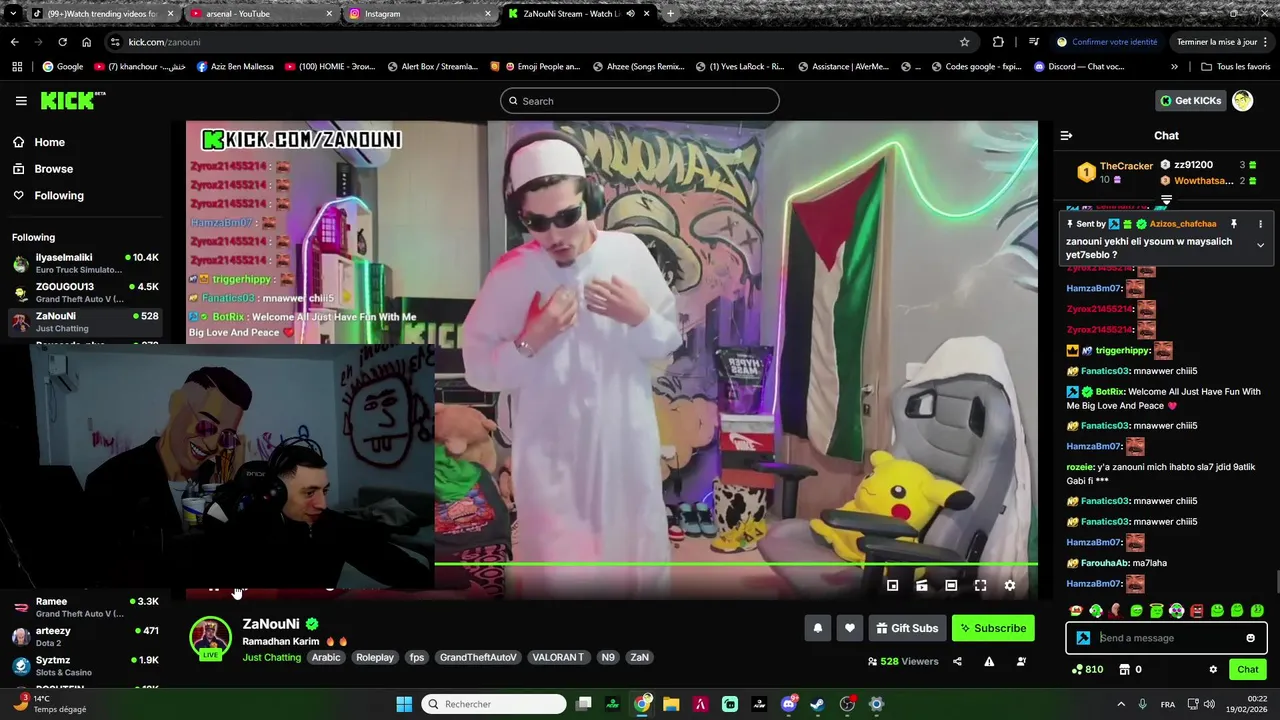This screenshot has width=1280, height=720.
Task: Open chat settings gear
Action: point(1213,670)
